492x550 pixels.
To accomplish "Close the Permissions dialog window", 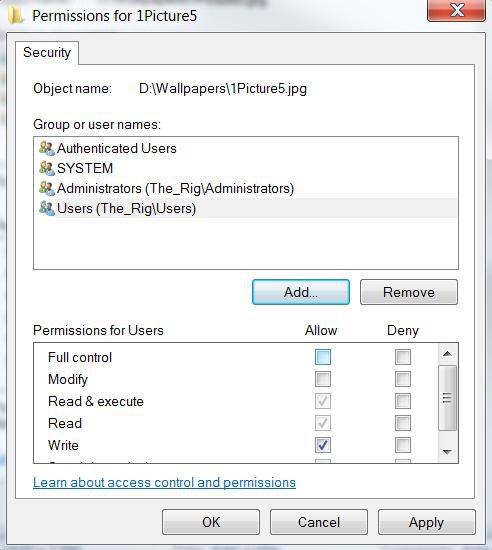I will point(457,11).
